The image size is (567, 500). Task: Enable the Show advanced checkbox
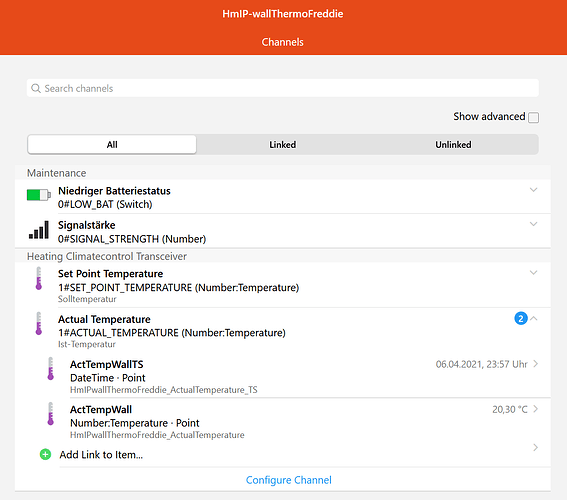[x=533, y=117]
